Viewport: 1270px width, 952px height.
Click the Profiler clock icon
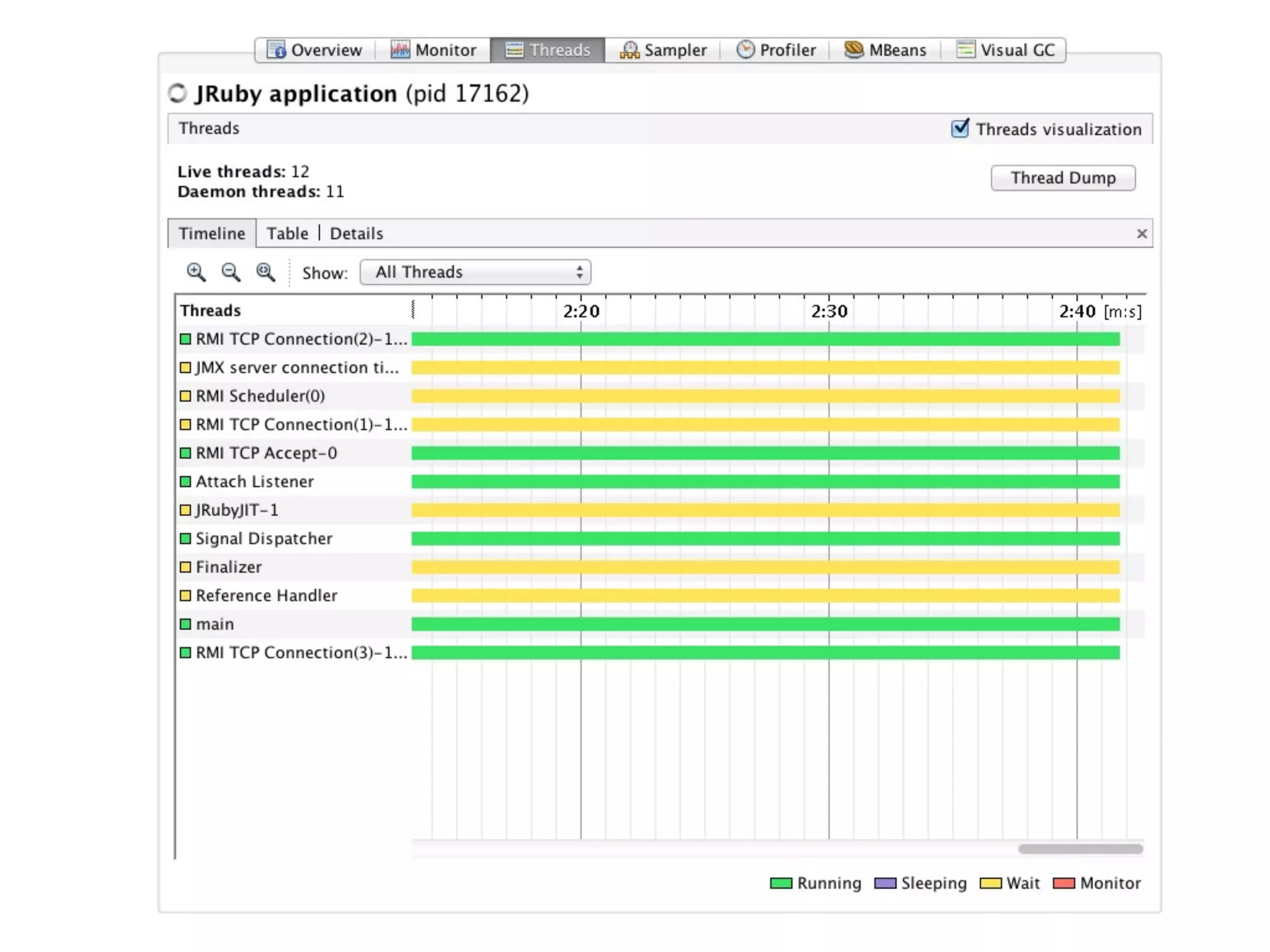(x=745, y=50)
